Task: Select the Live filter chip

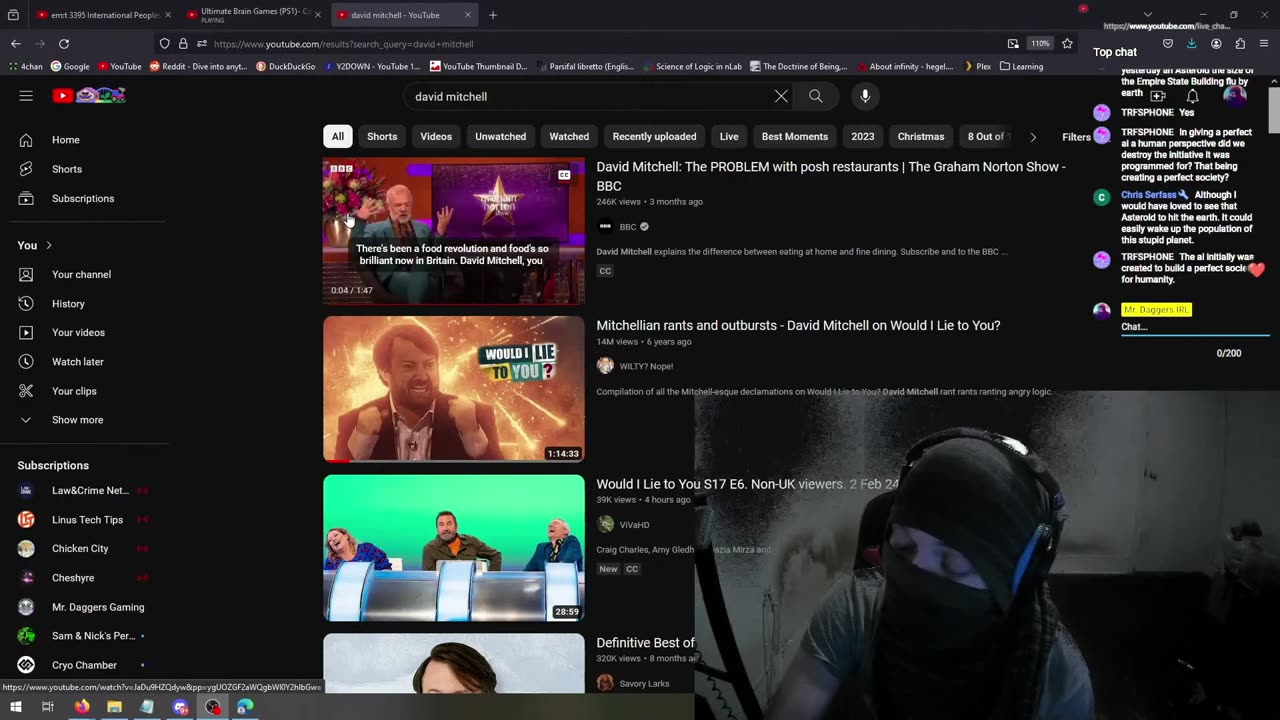Action: coord(729,136)
